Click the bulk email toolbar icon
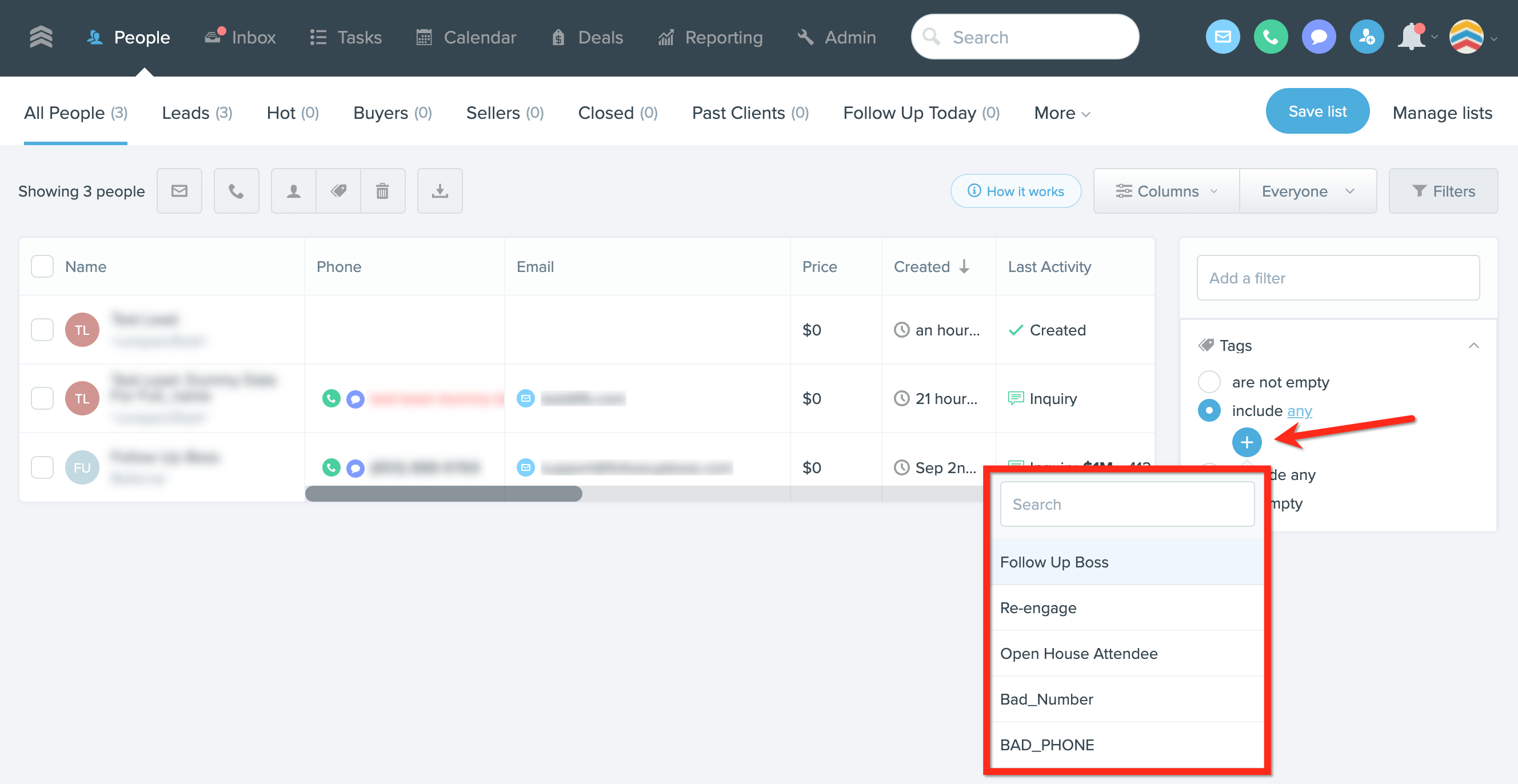The width and height of the screenshot is (1518, 784). coord(179,191)
